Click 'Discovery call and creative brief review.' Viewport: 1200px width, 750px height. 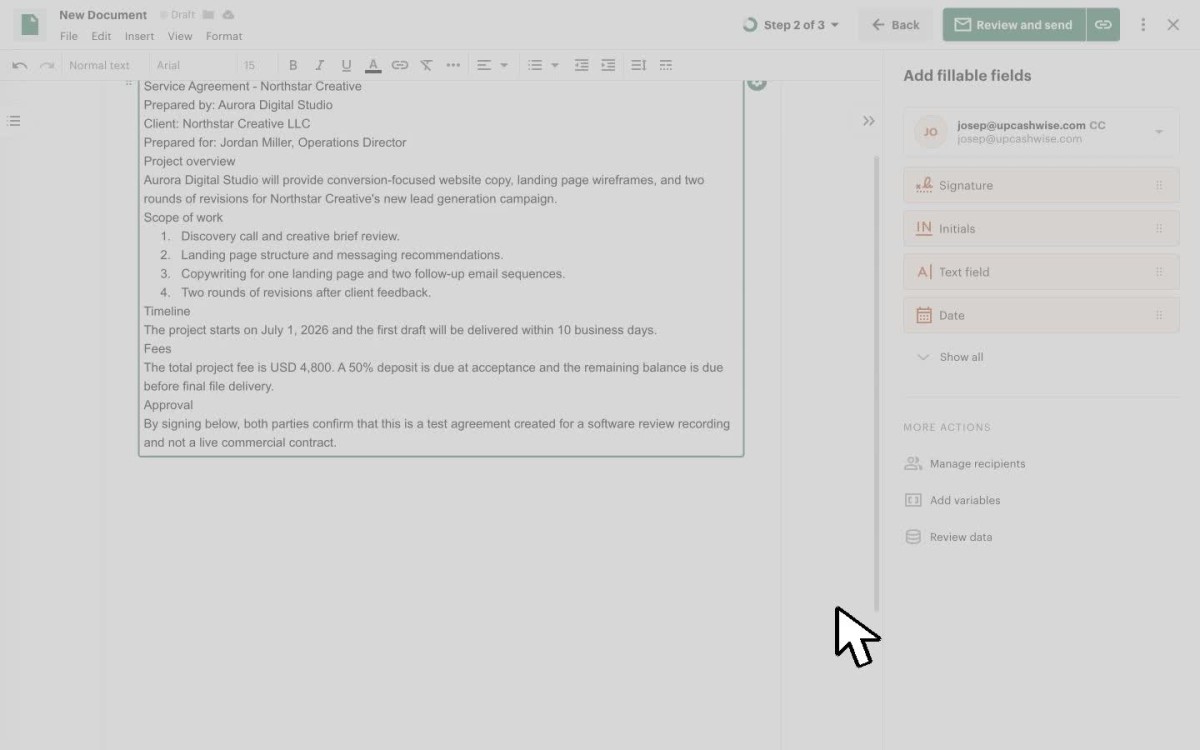coord(290,236)
